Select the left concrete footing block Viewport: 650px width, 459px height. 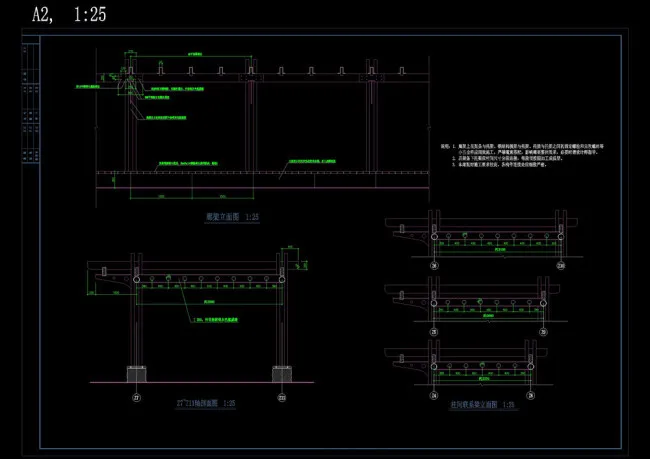137,374
